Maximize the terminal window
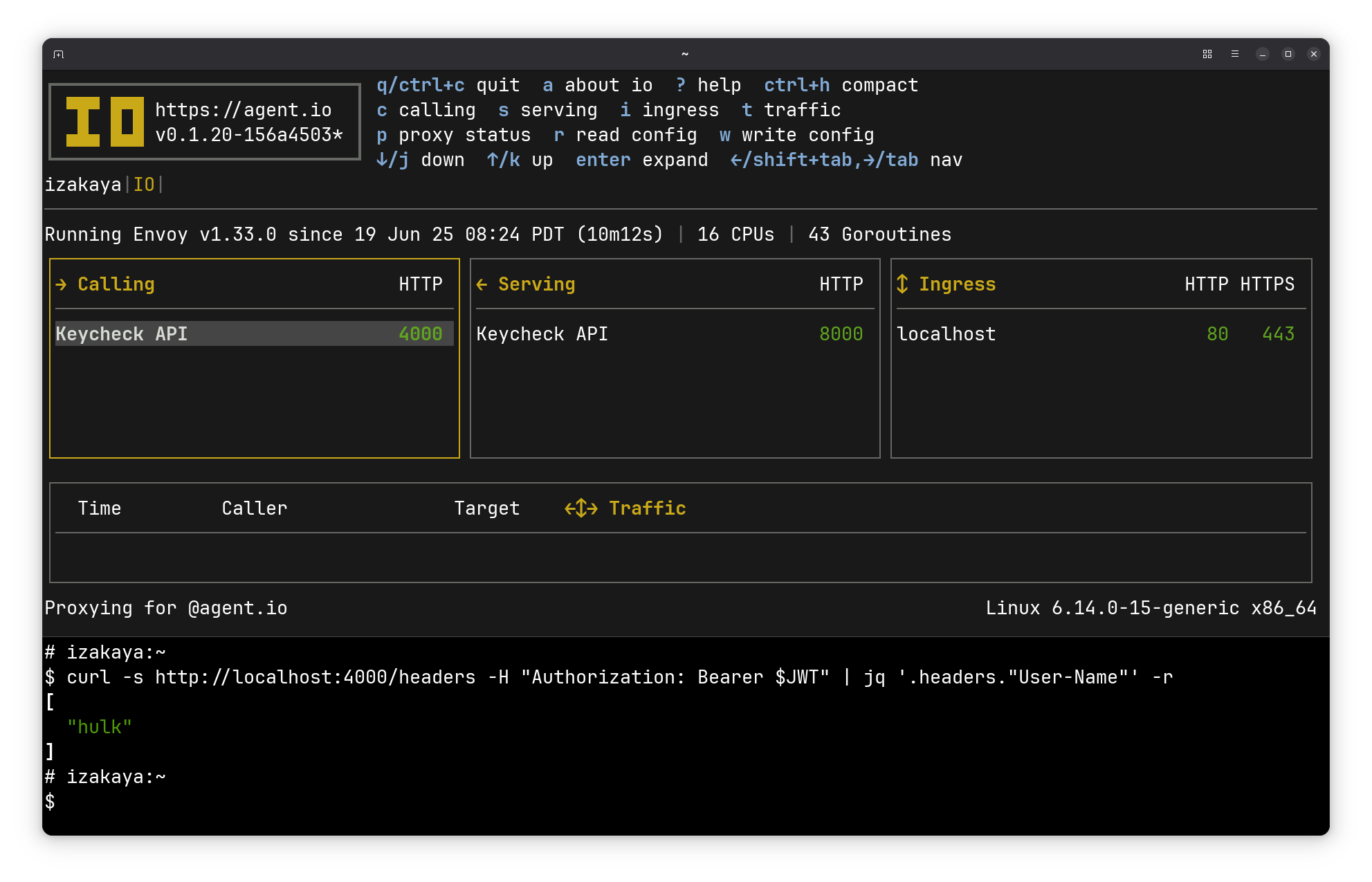Image resolution: width=1372 pixels, height=882 pixels. point(1288,54)
